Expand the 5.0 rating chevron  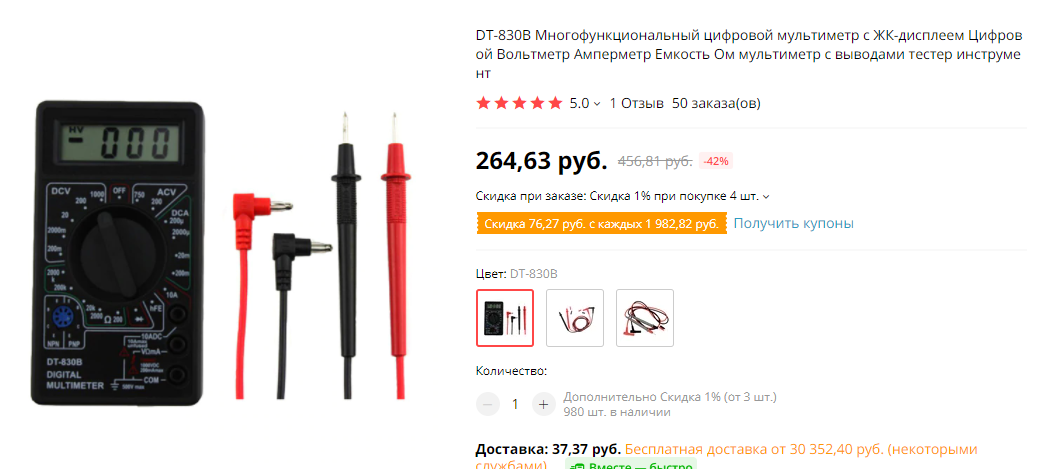point(597,103)
